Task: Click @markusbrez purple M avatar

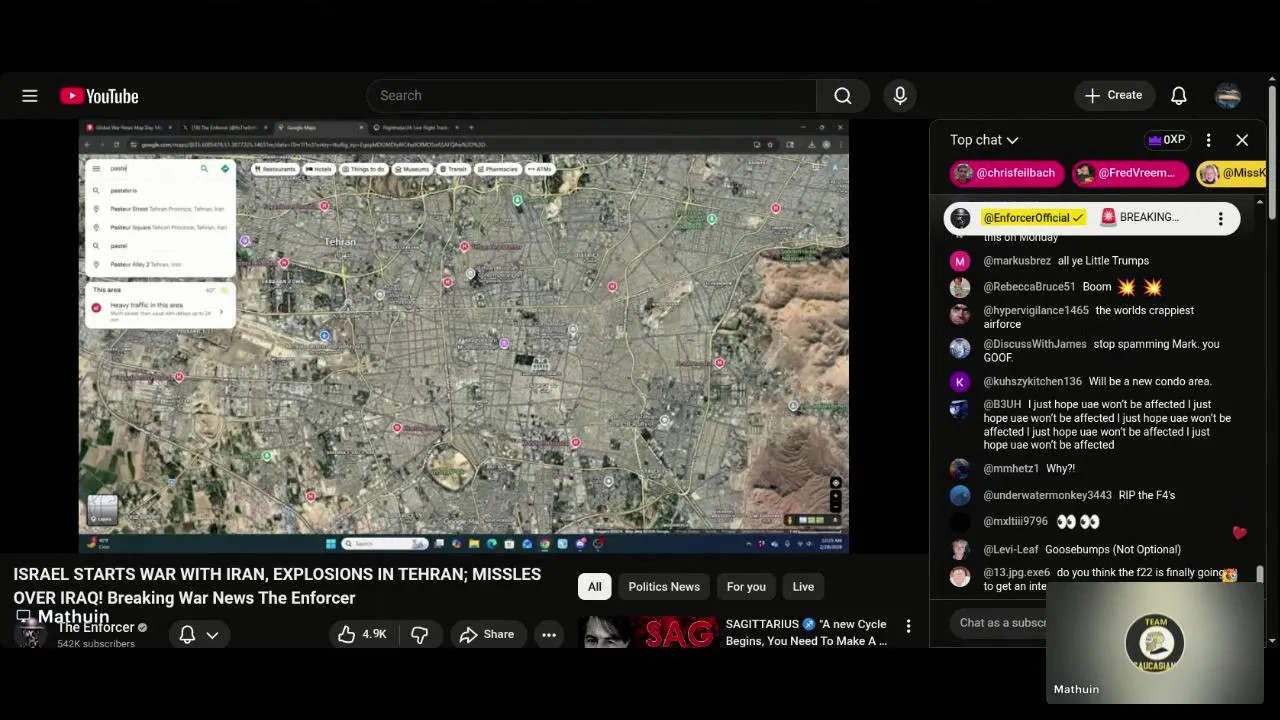Action: click(960, 261)
